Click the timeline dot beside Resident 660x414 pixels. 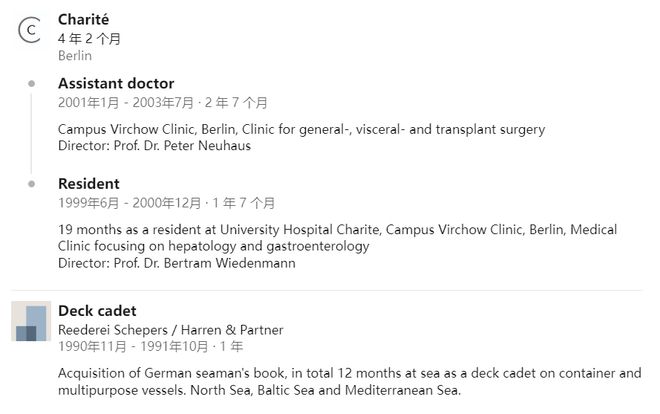(x=32, y=184)
